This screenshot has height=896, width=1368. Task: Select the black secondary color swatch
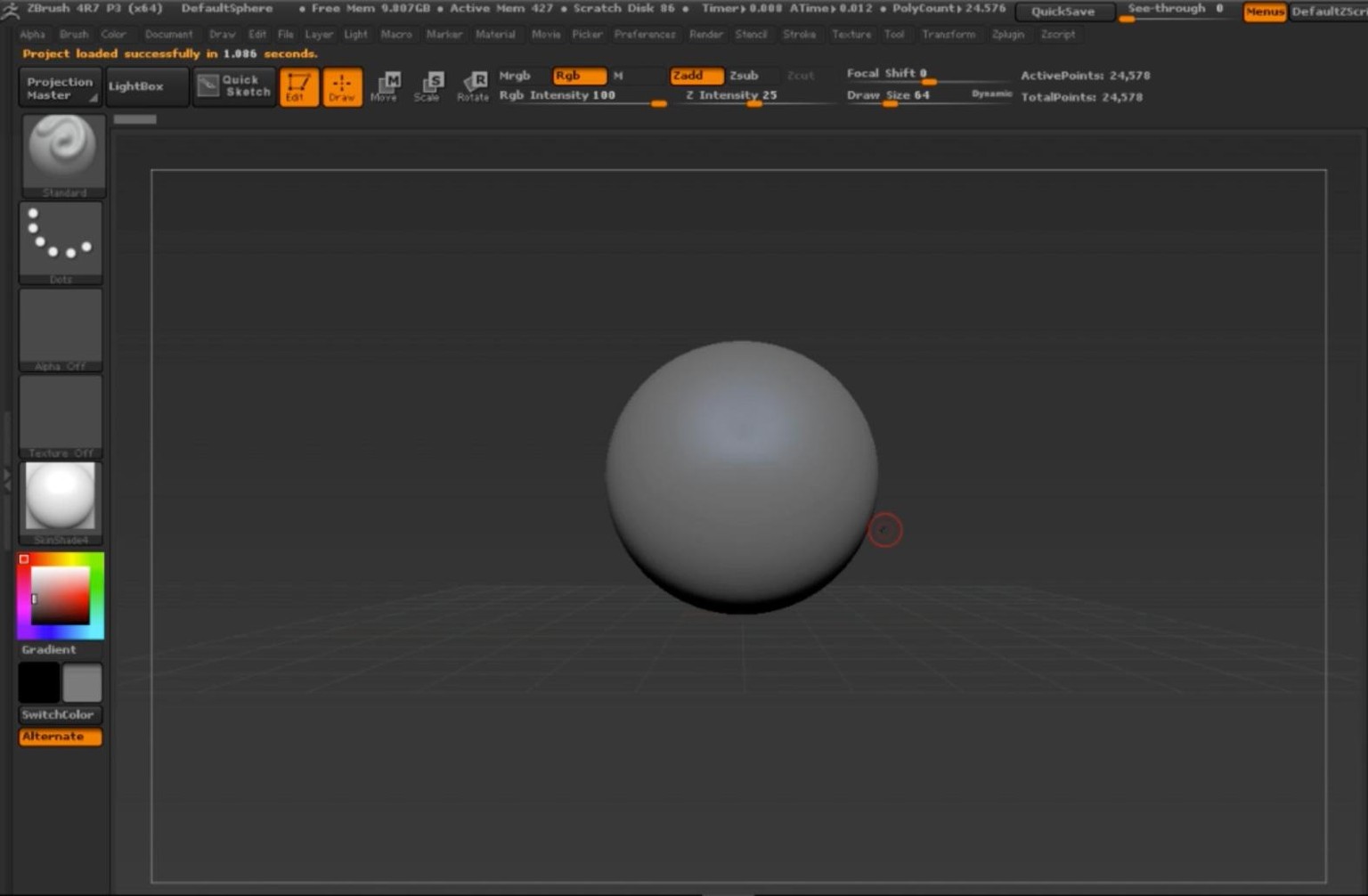[x=39, y=682]
